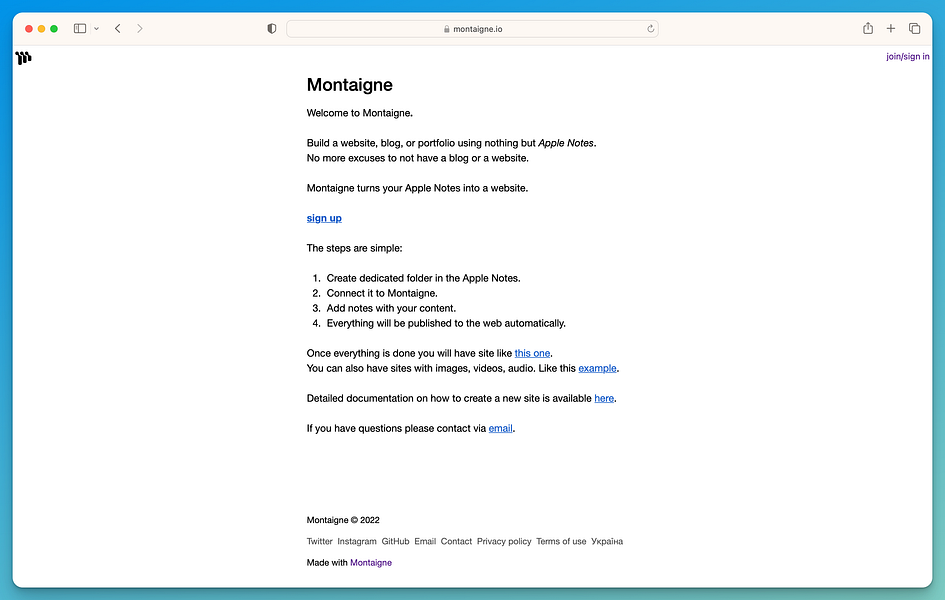Viewport: 945px width, 600px height.
Task: Open the Terms of use footer link
Action: click(561, 541)
